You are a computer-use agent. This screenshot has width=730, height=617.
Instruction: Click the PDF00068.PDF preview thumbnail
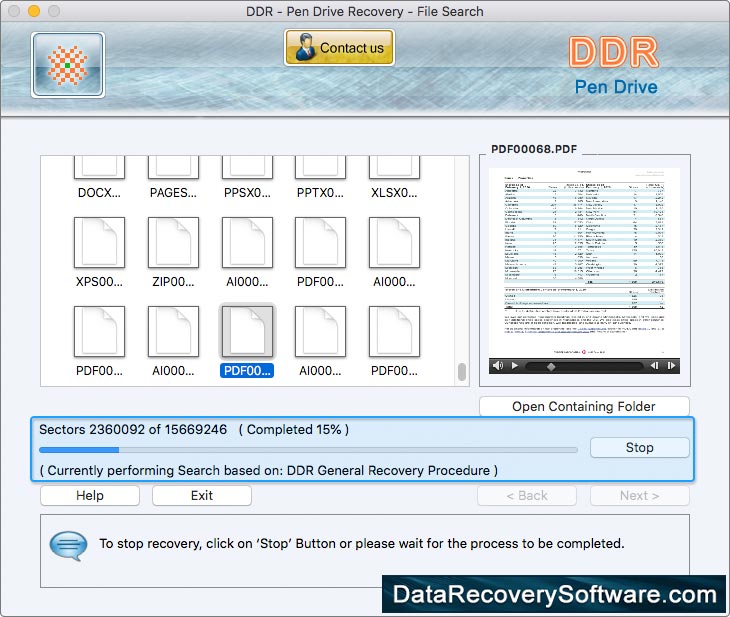(x=584, y=263)
